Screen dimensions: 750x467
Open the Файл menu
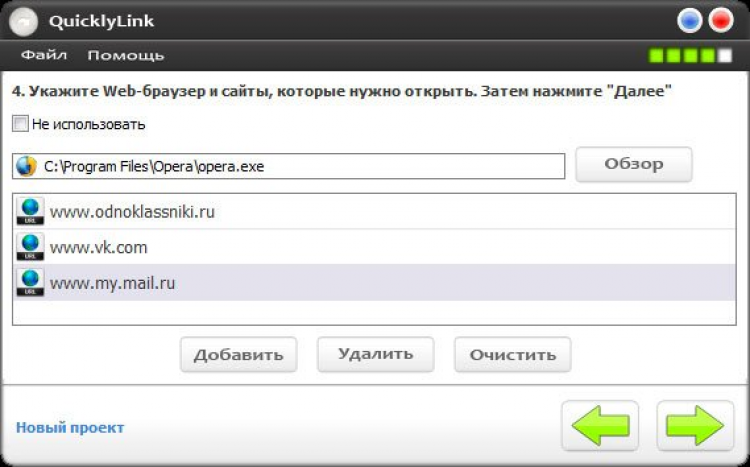coord(44,55)
